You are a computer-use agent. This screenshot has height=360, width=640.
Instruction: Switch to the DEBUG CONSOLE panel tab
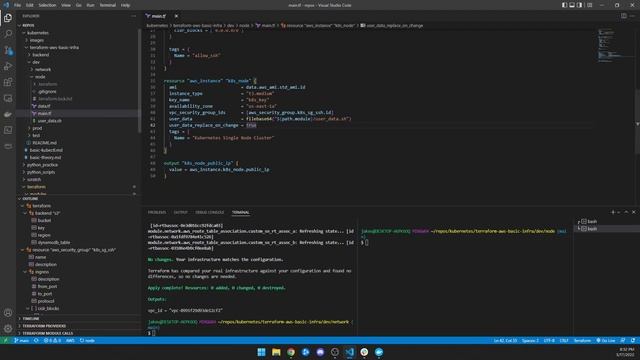coord(209,212)
